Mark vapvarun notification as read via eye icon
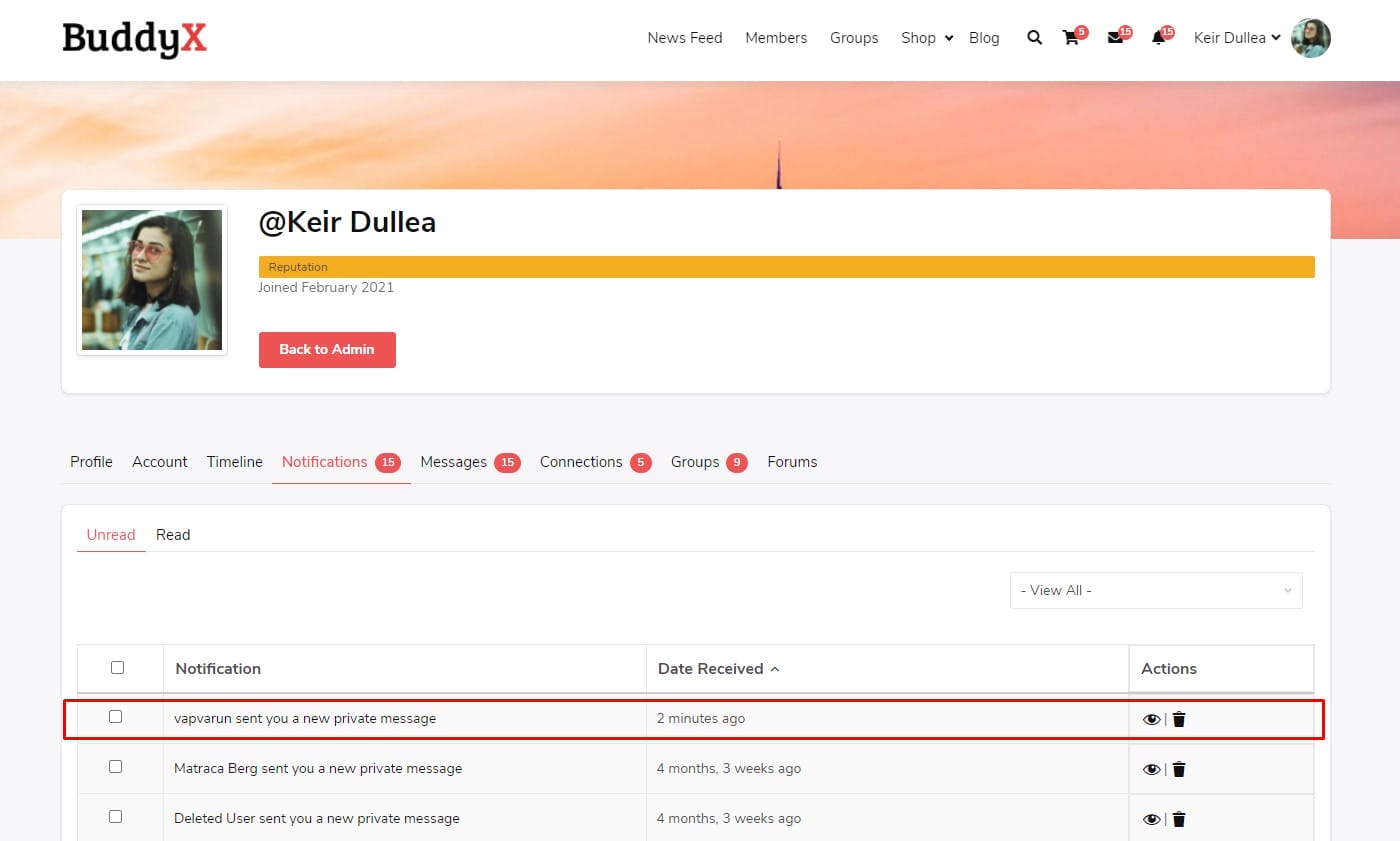The width and height of the screenshot is (1400, 841). click(1151, 719)
